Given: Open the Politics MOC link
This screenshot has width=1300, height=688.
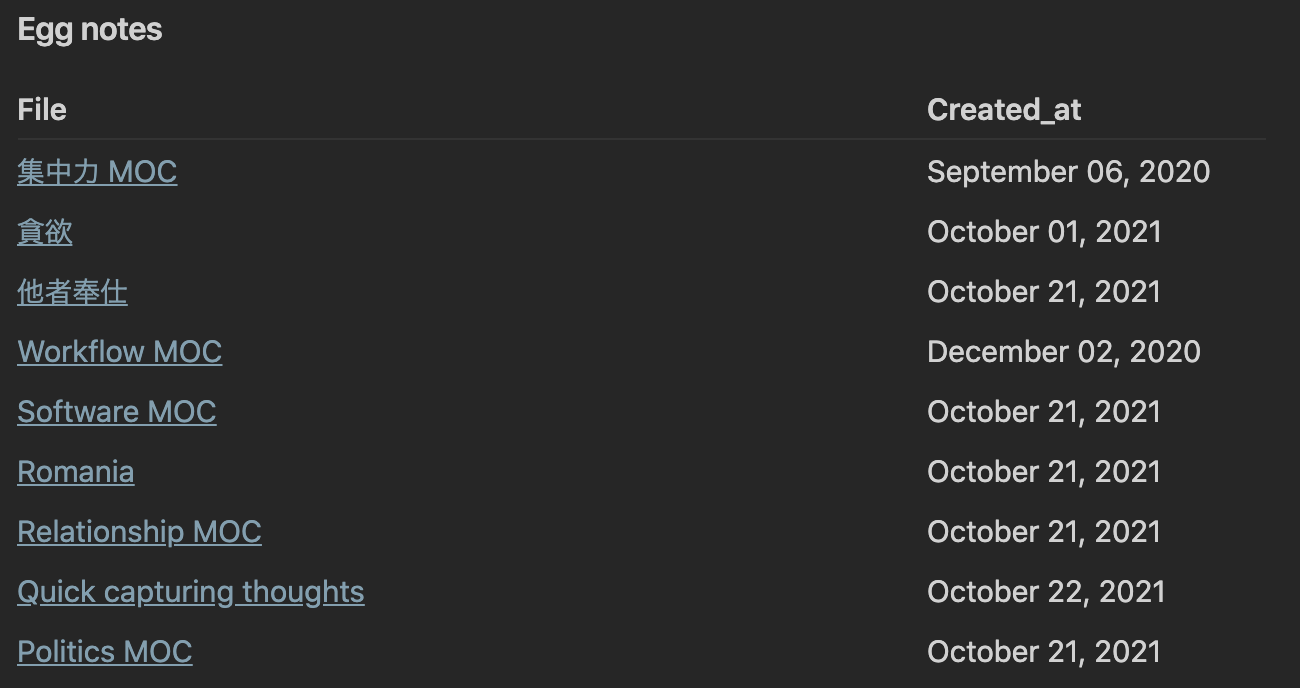Looking at the screenshot, I should [105, 652].
